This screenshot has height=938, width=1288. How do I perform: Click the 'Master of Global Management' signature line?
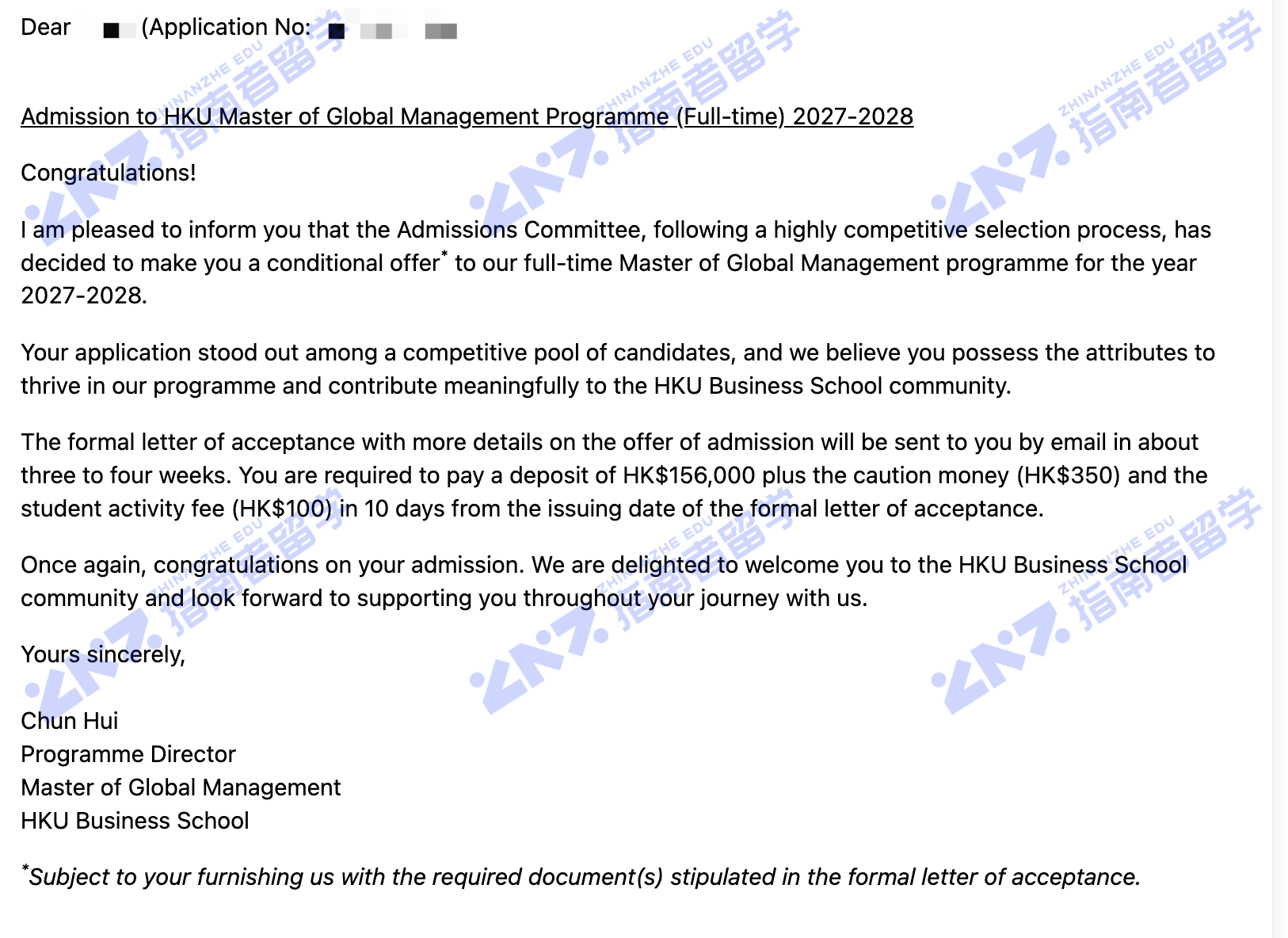(x=181, y=787)
